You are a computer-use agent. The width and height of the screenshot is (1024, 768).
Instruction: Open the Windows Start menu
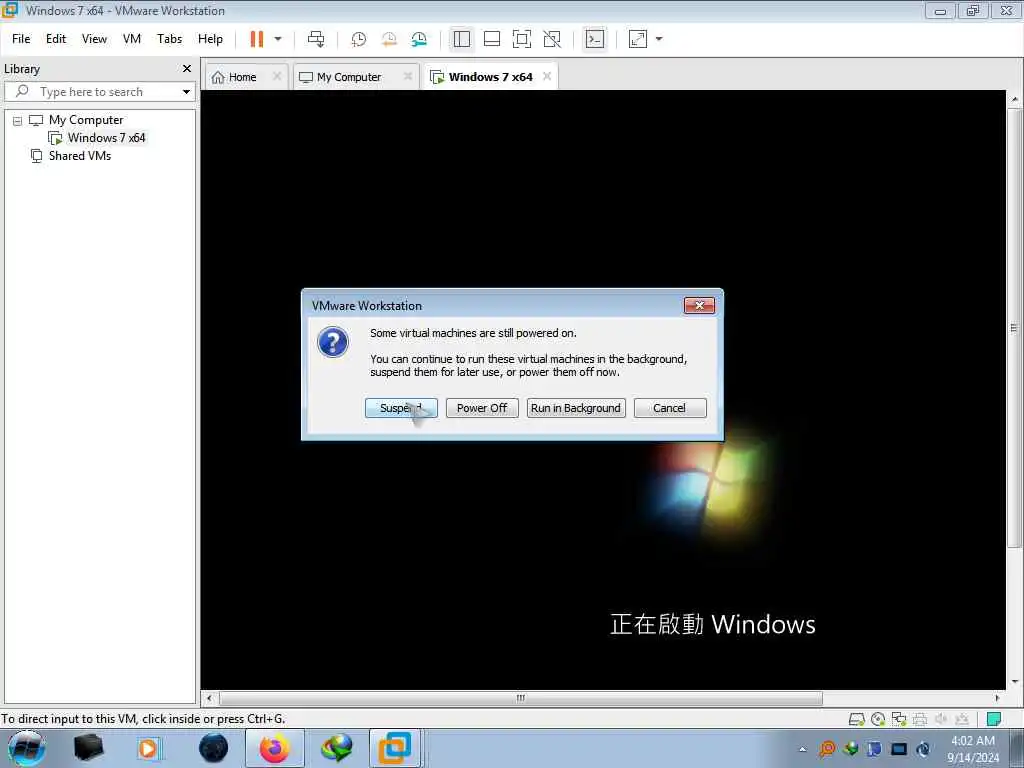[x=26, y=748]
